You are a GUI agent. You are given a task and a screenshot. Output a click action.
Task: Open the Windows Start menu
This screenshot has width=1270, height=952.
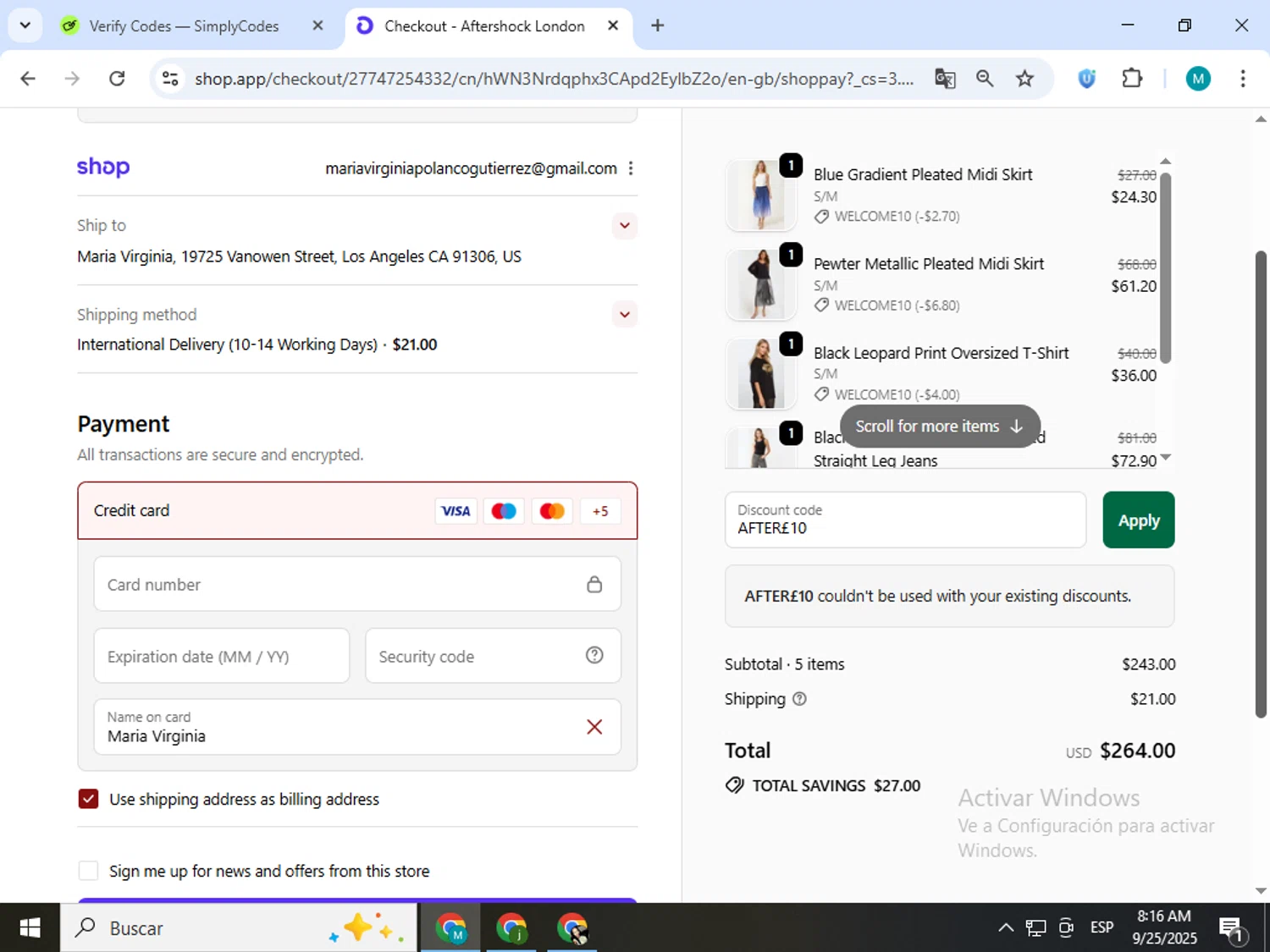30,927
